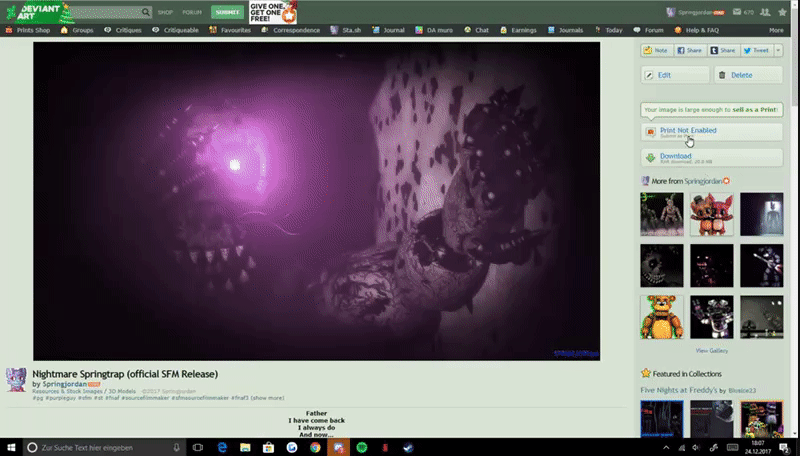Open Steam from the taskbar
The height and width of the screenshot is (456, 800).
408,447
